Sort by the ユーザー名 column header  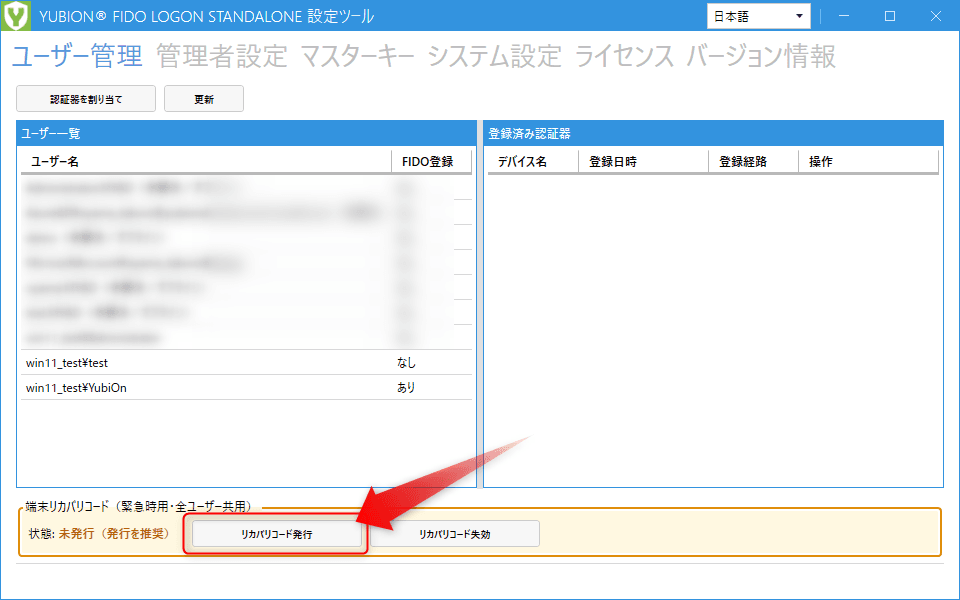[206, 162]
